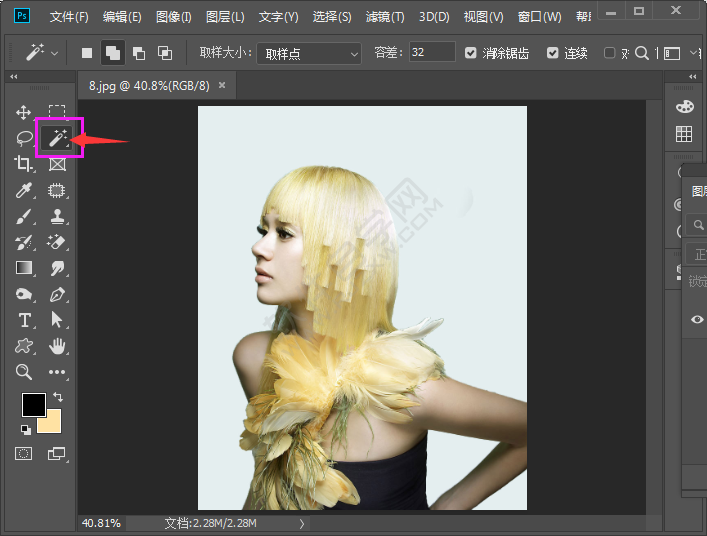This screenshot has height=536, width=707.
Task: Open the 滤镜(T) filter menu
Action: [x=385, y=17]
